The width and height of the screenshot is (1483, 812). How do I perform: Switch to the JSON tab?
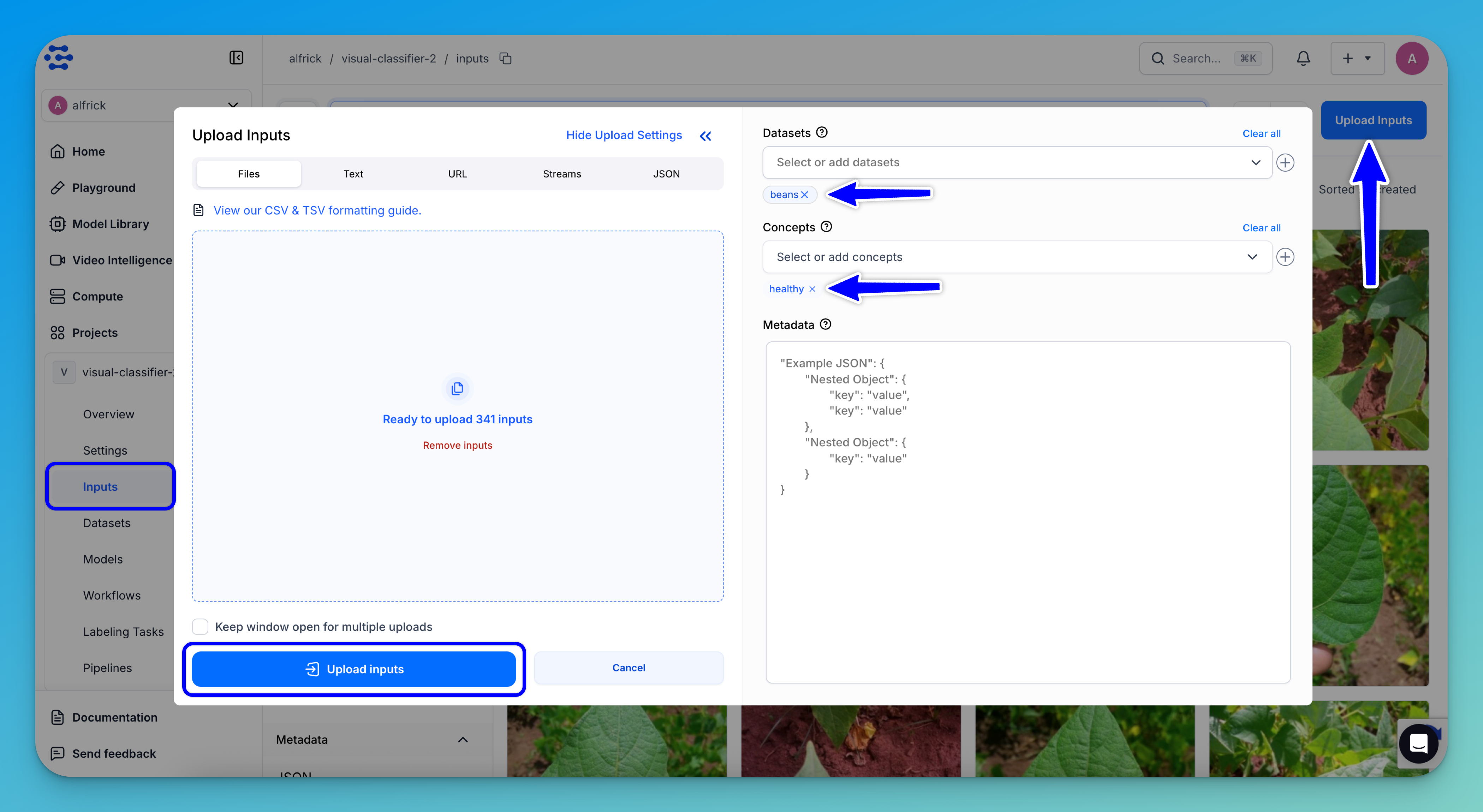point(666,174)
